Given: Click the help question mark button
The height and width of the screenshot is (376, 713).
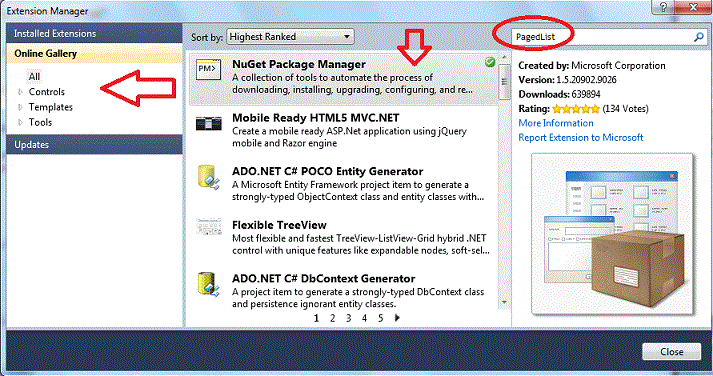Looking at the screenshot, I should (x=663, y=7).
